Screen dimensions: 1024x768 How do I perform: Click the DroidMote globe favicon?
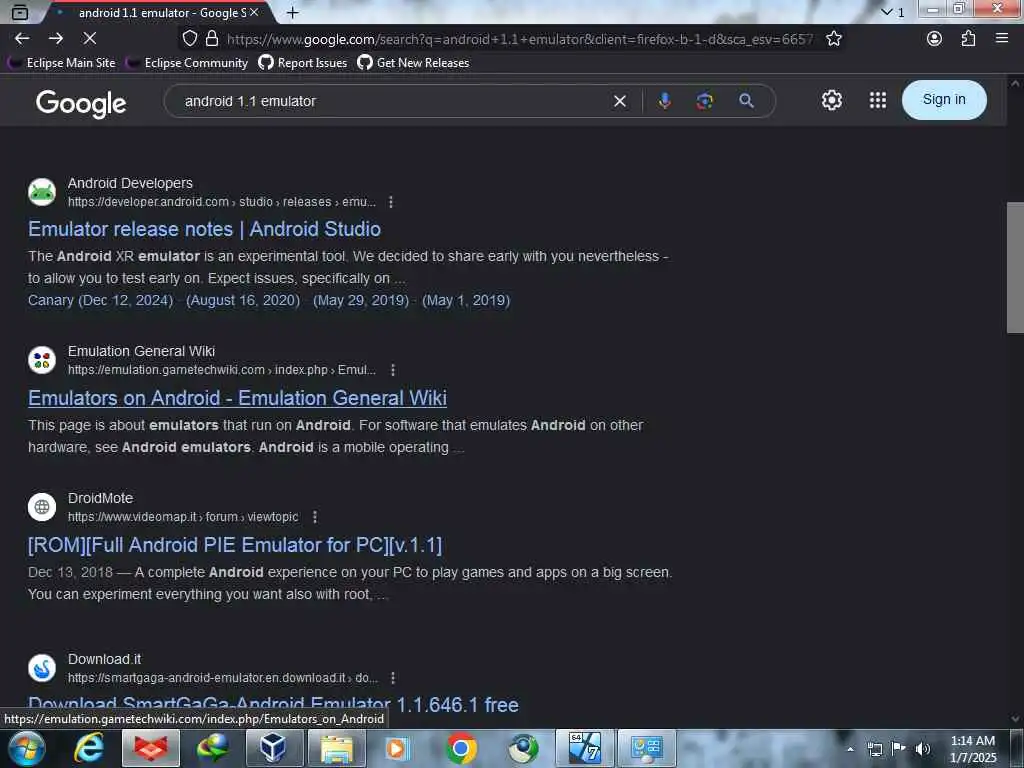point(42,507)
